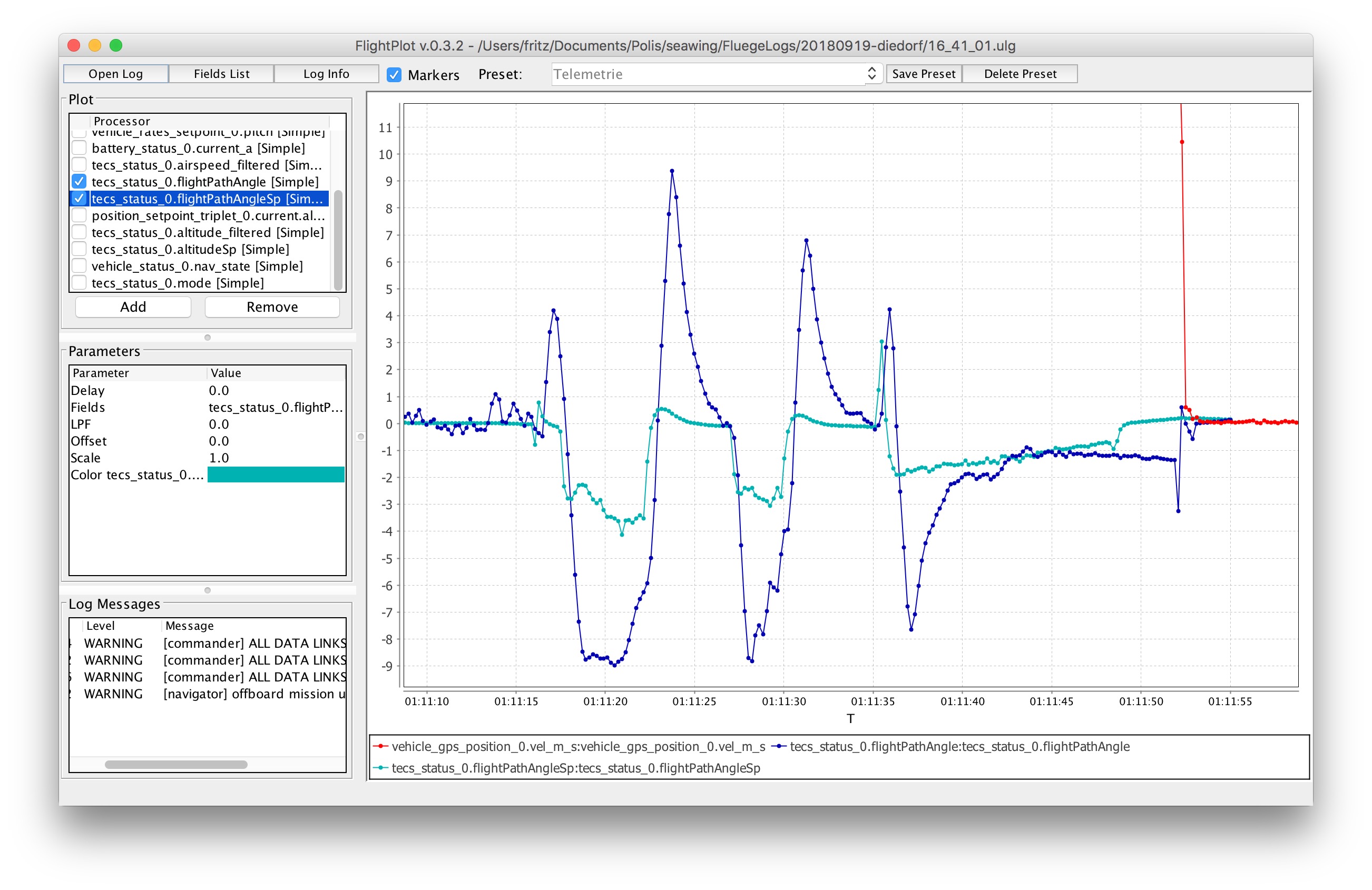Click the green zoom window button
The width and height of the screenshot is (1372, 890).
(116, 45)
